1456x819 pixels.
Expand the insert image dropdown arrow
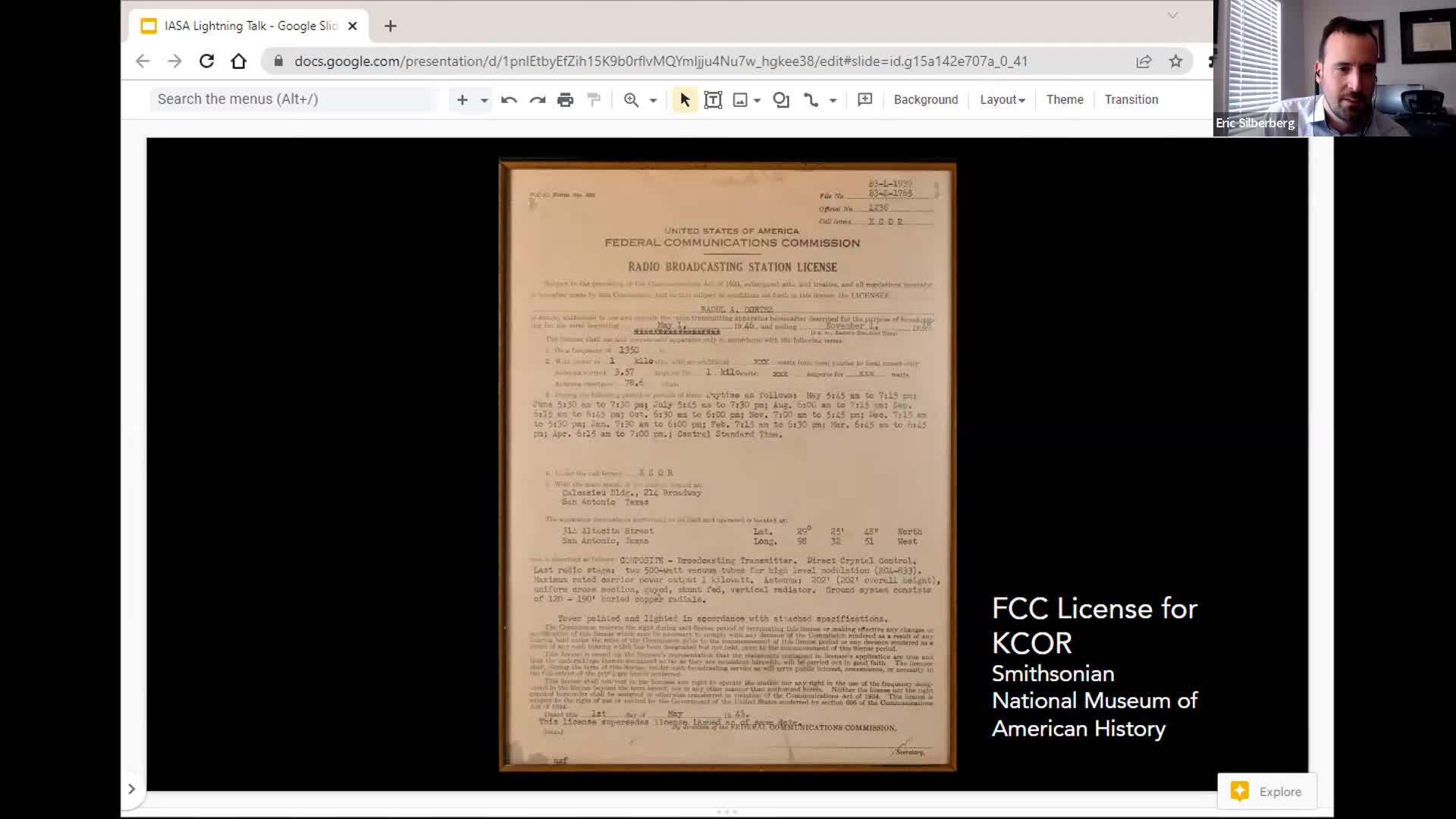point(757,100)
